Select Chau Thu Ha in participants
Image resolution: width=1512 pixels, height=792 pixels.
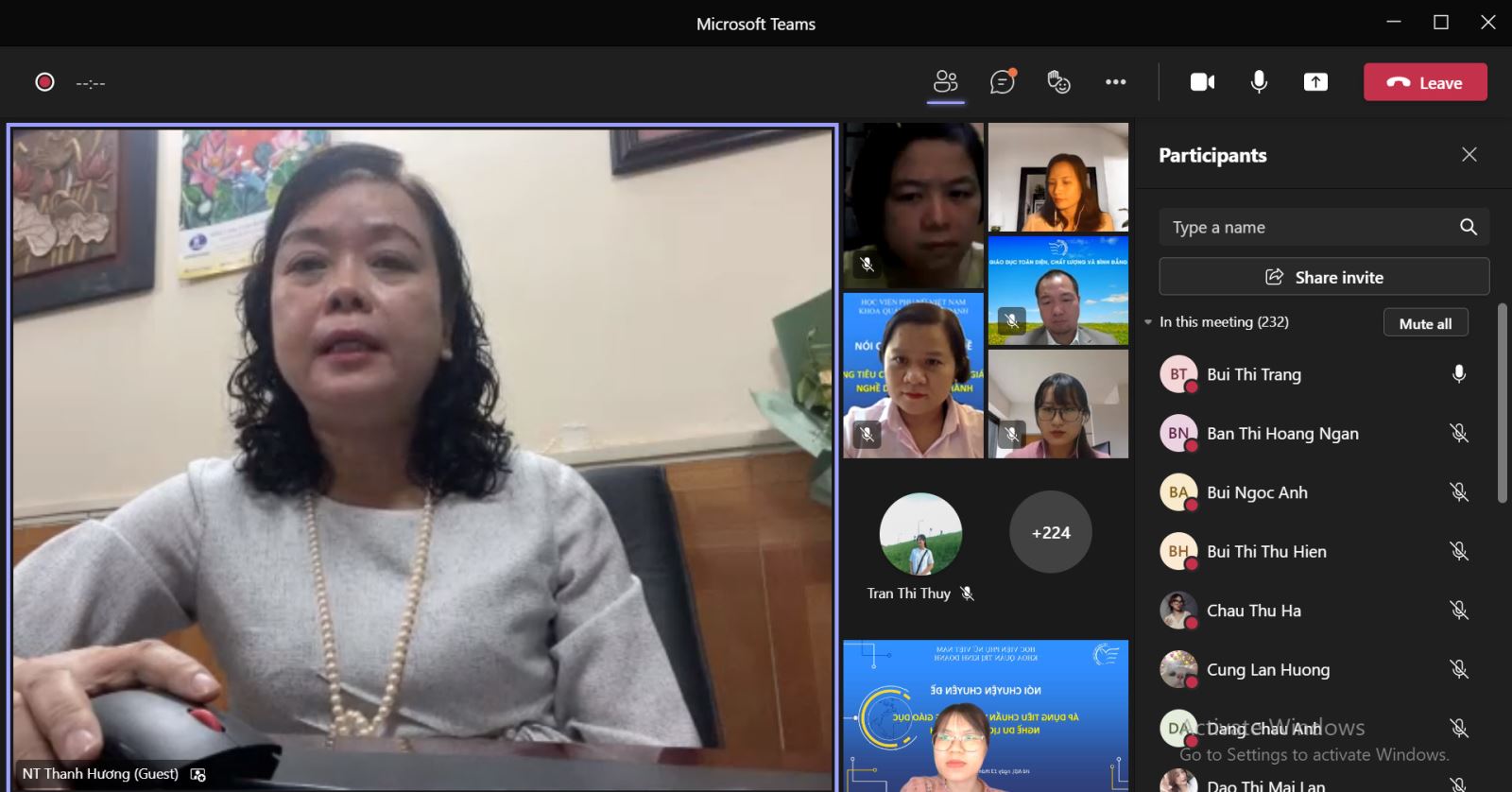[x=1253, y=611]
